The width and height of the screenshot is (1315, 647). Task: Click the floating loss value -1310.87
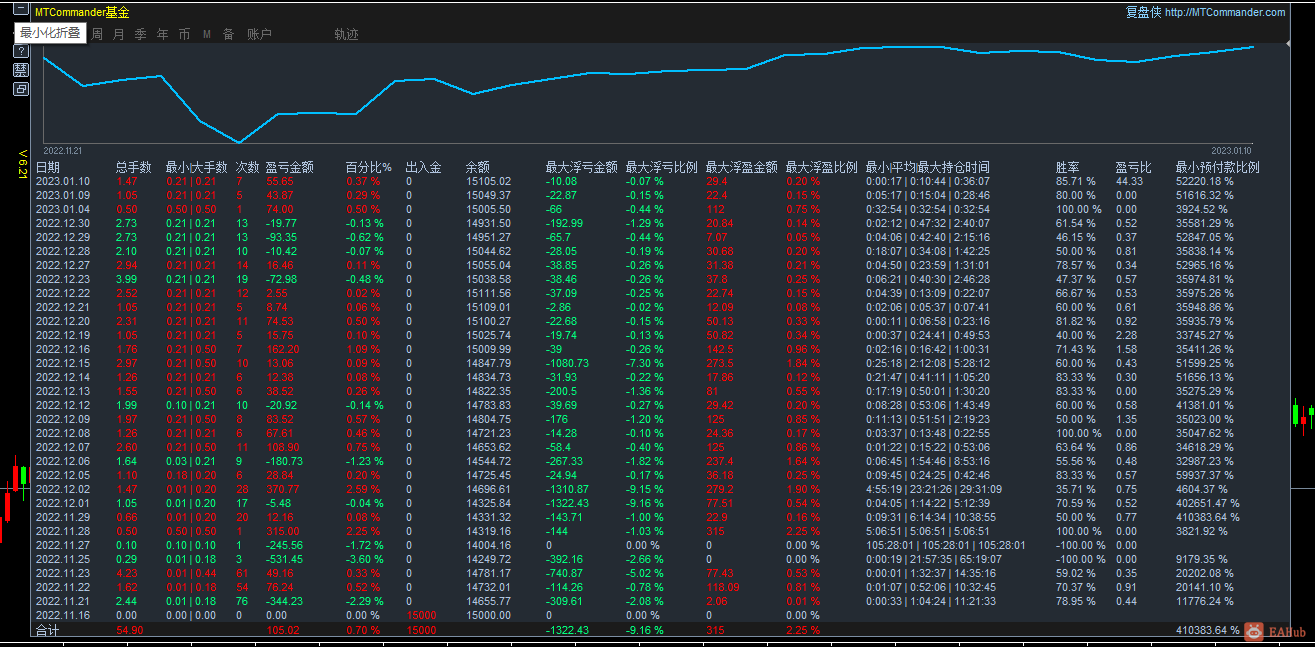tap(567, 489)
